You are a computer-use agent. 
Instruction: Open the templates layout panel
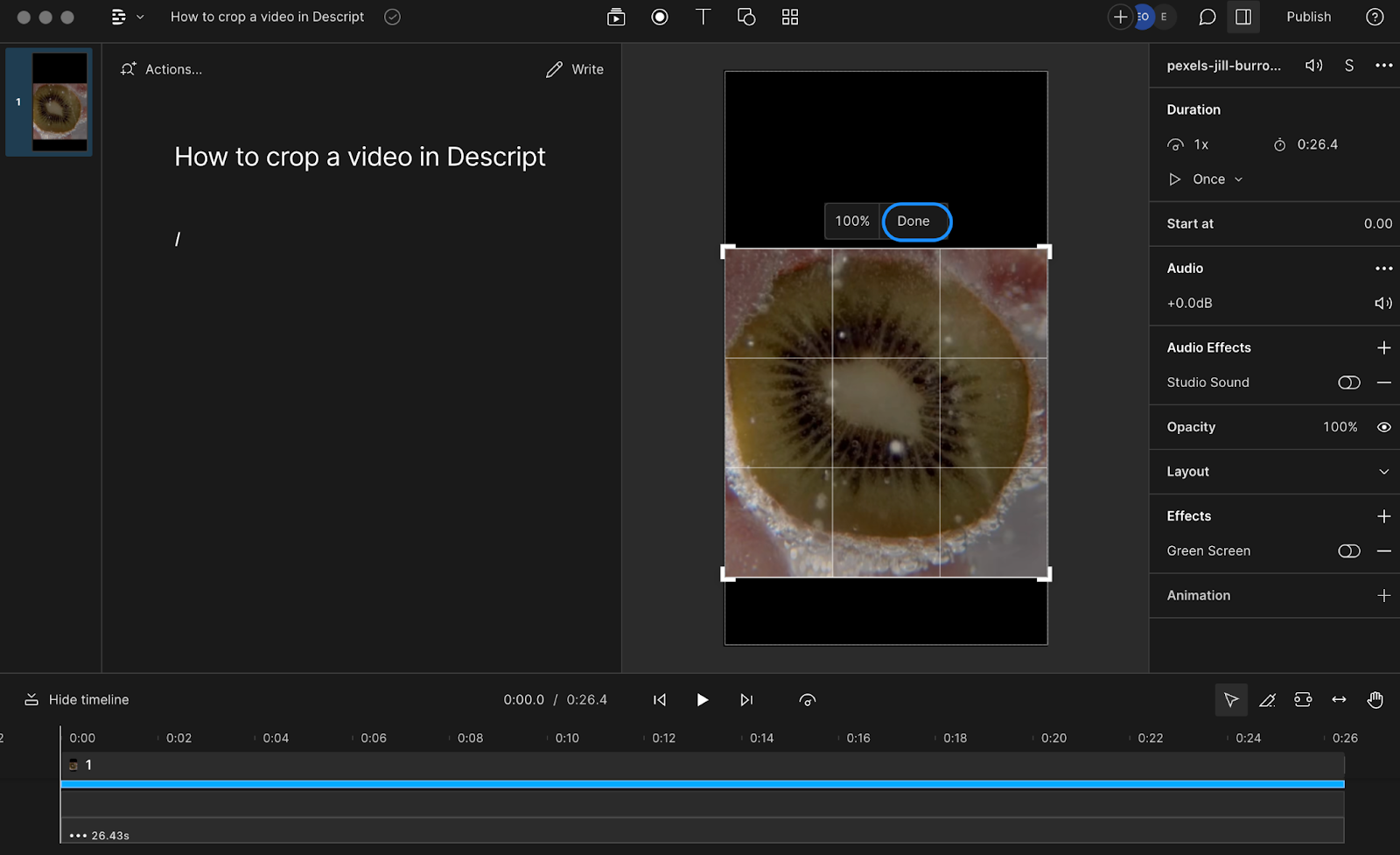(x=789, y=17)
